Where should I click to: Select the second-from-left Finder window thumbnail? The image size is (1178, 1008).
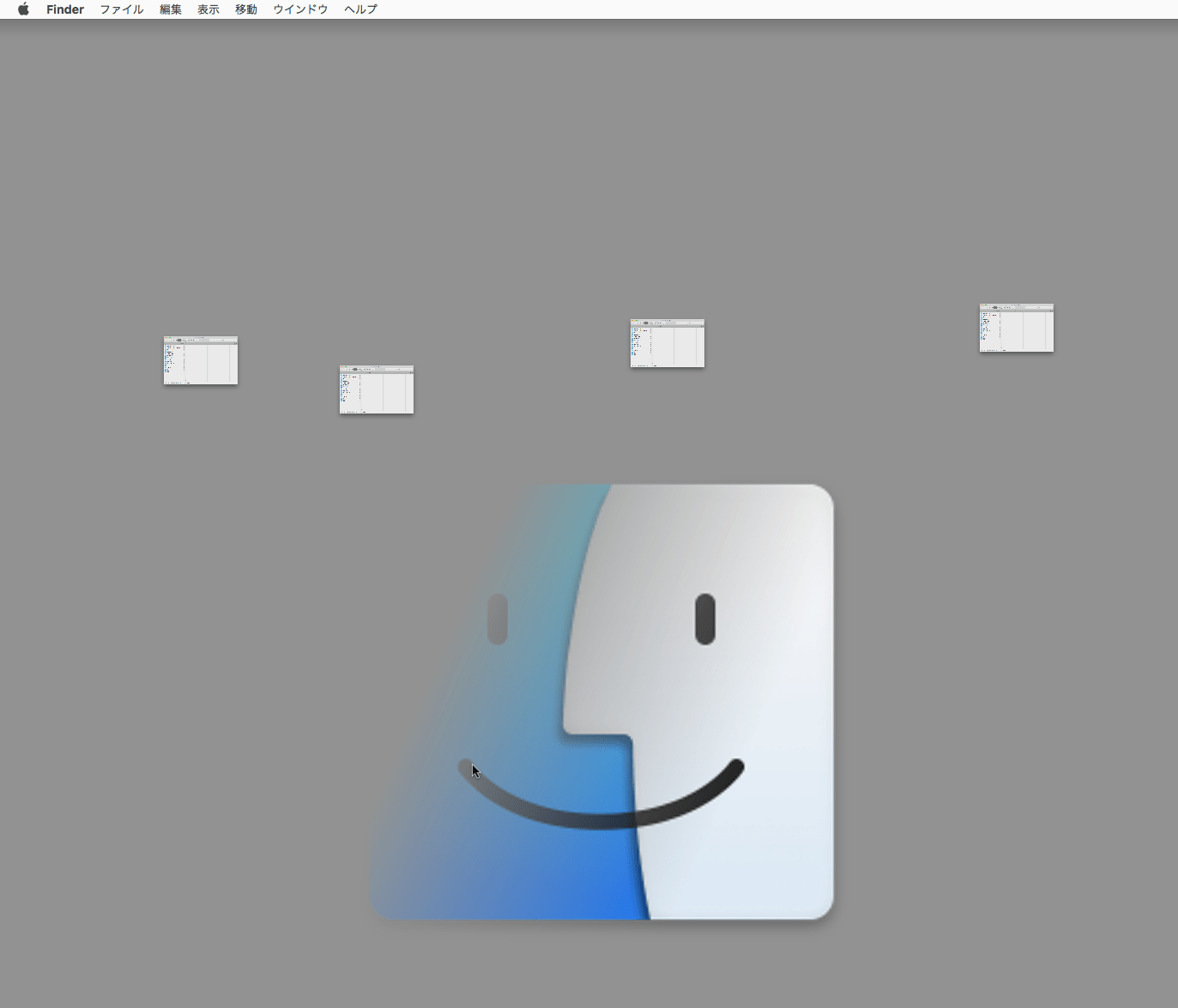pyautogui.click(x=377, y=389)
